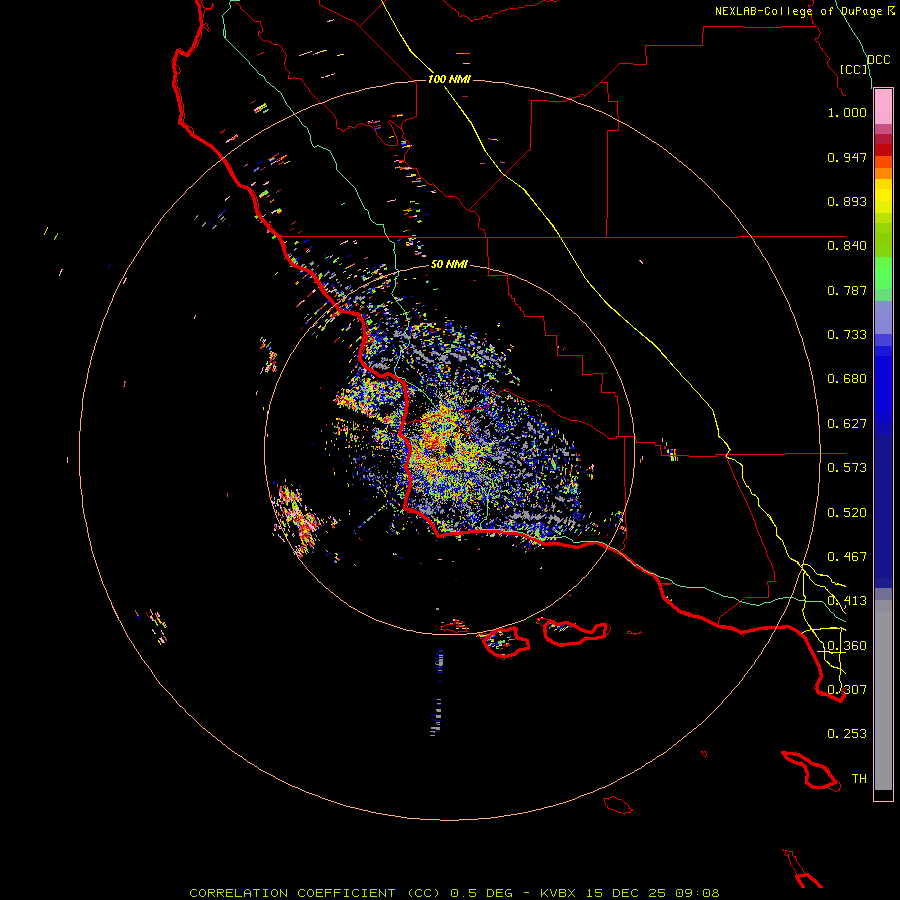Pick the bright green segment of the color bar
This screenshot has width=900, height=900.
coord(883,273)
